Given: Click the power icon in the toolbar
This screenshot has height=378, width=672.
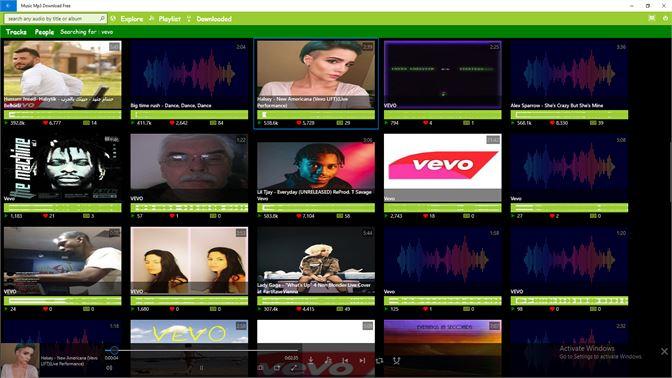Looking at the screenshot, I should (x=665, y=18).
